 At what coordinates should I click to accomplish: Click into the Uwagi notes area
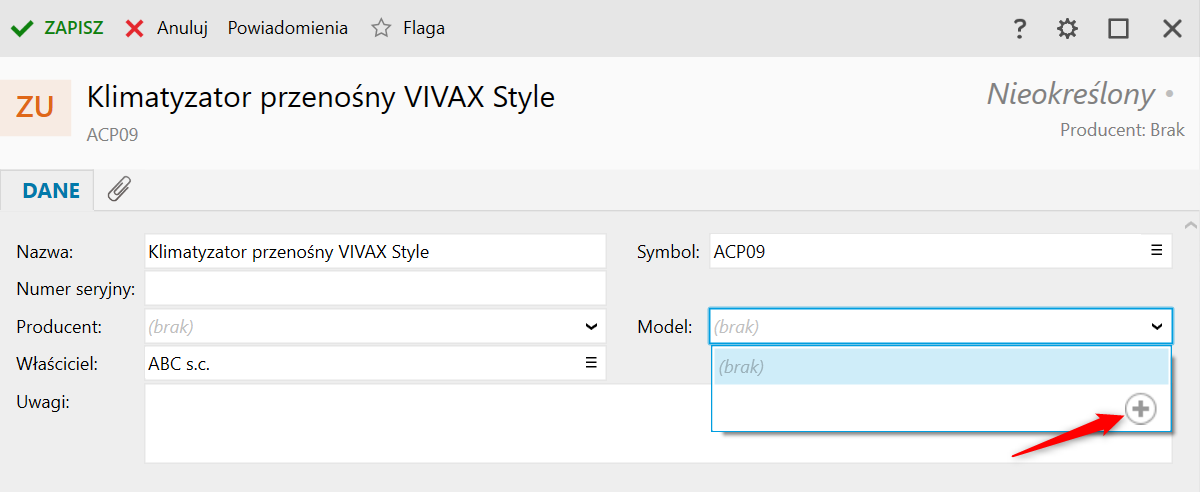(x=420, y=425)
